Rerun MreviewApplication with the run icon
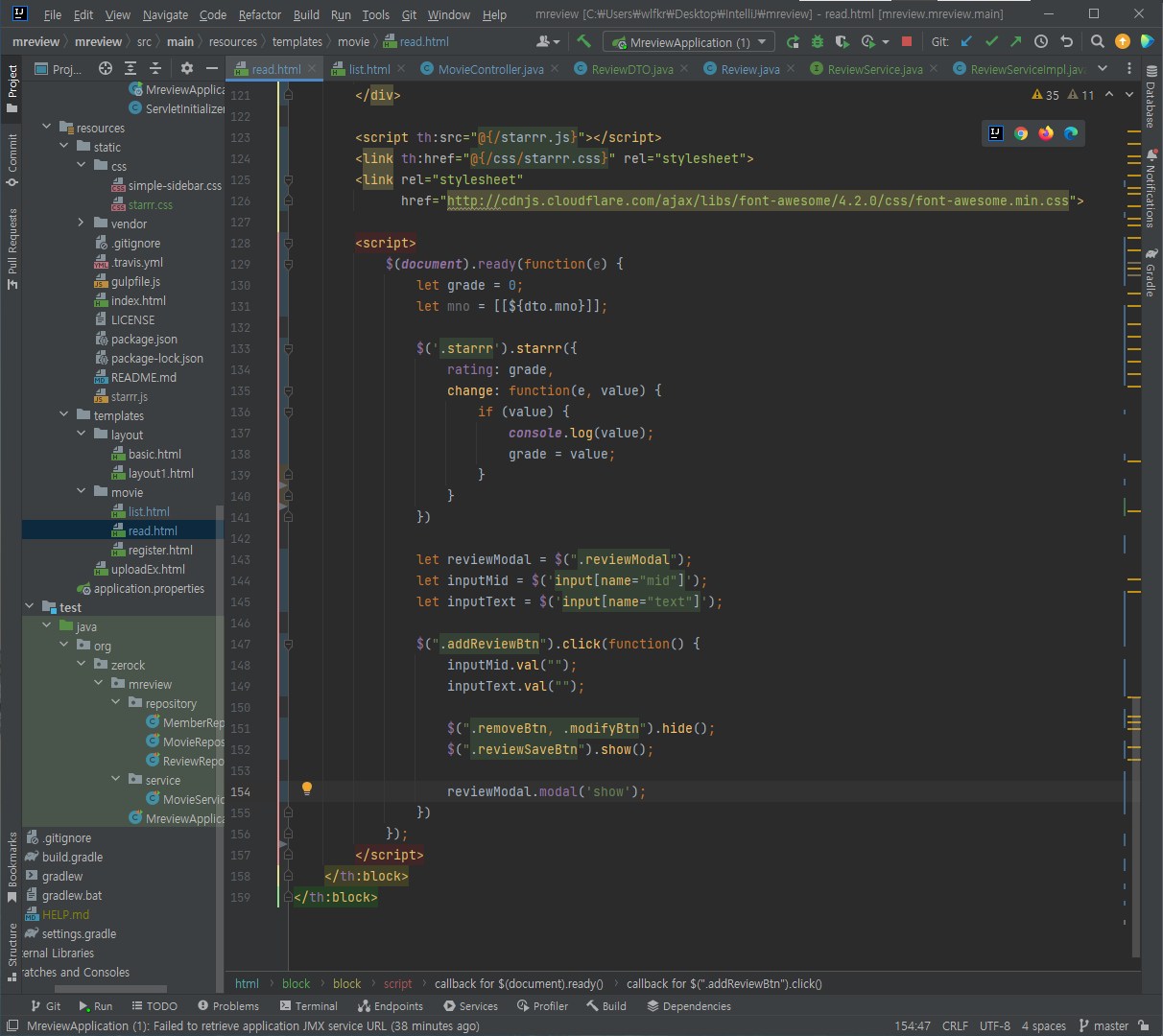 tap(793, 41)
